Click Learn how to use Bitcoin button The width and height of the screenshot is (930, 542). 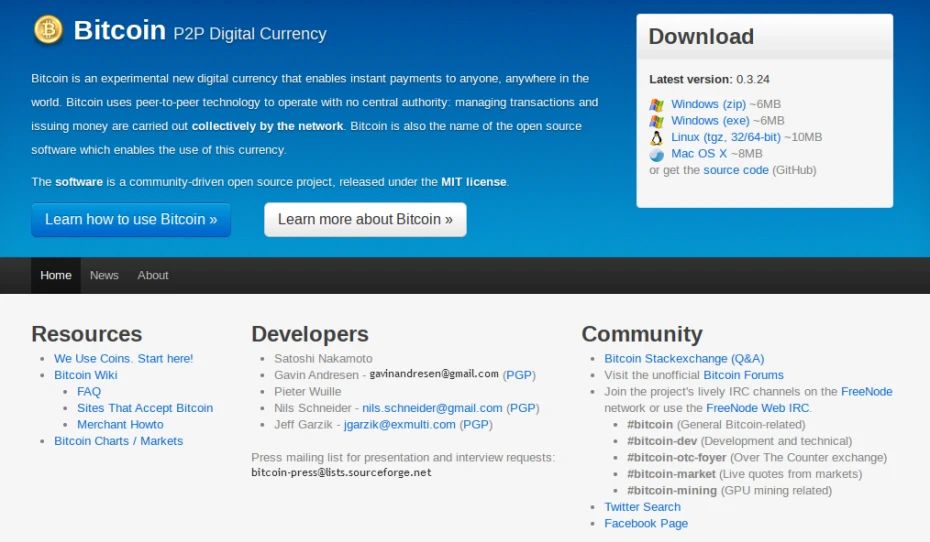coord(131,219)
